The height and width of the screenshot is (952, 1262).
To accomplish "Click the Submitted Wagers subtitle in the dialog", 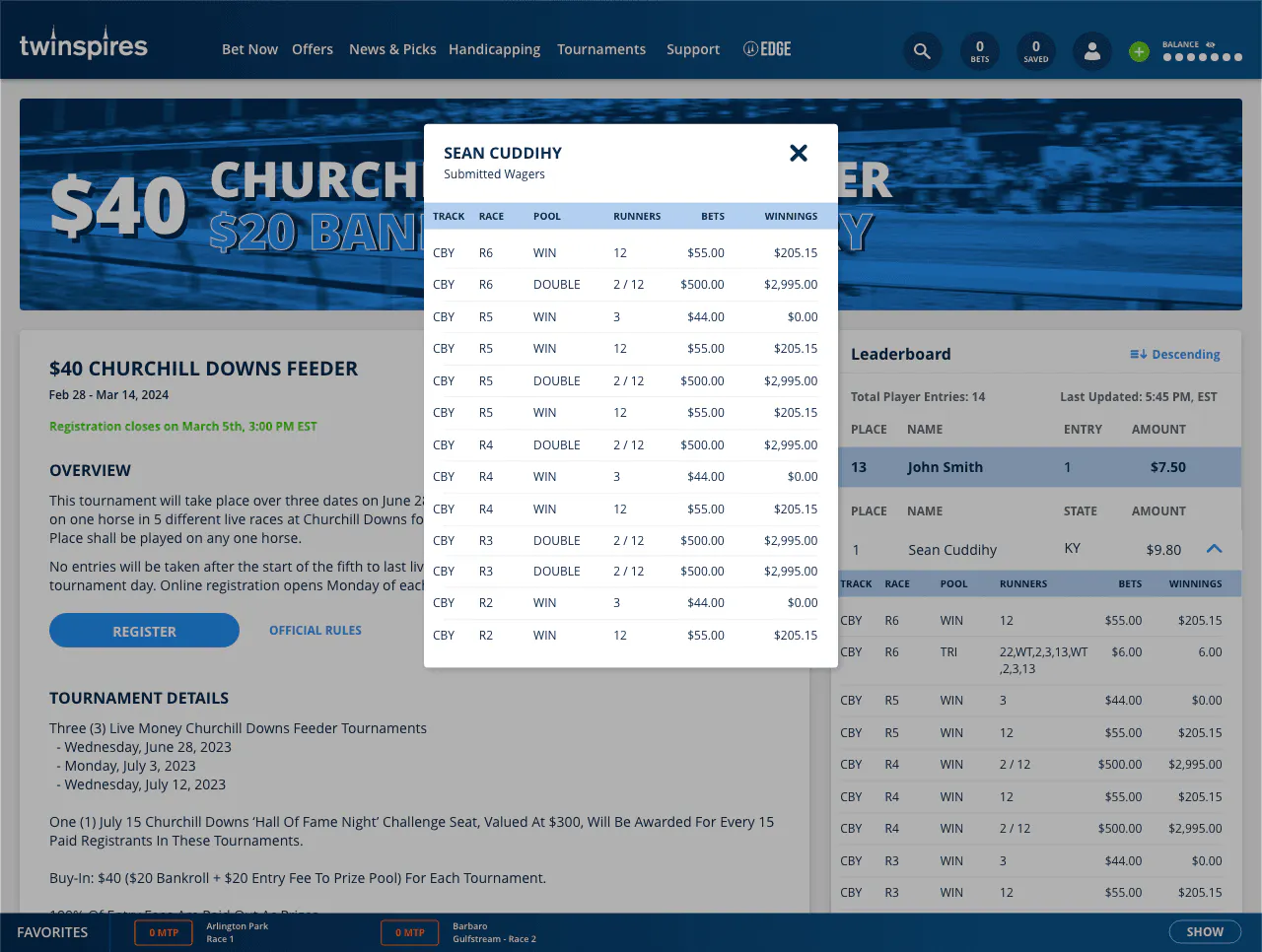I will coord(494,174).
